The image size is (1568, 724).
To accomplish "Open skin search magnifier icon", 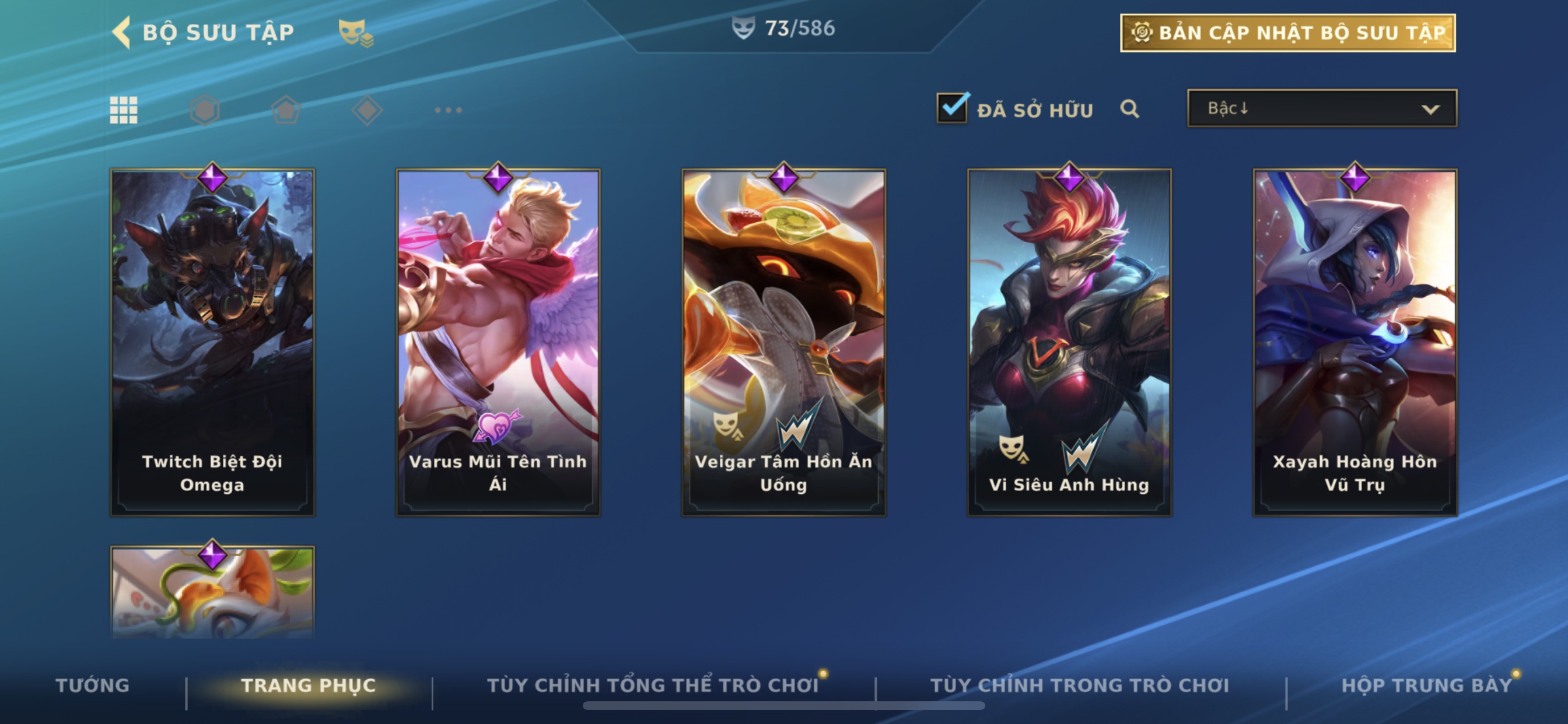I will pyautogui.click(x=1129, y=109).
